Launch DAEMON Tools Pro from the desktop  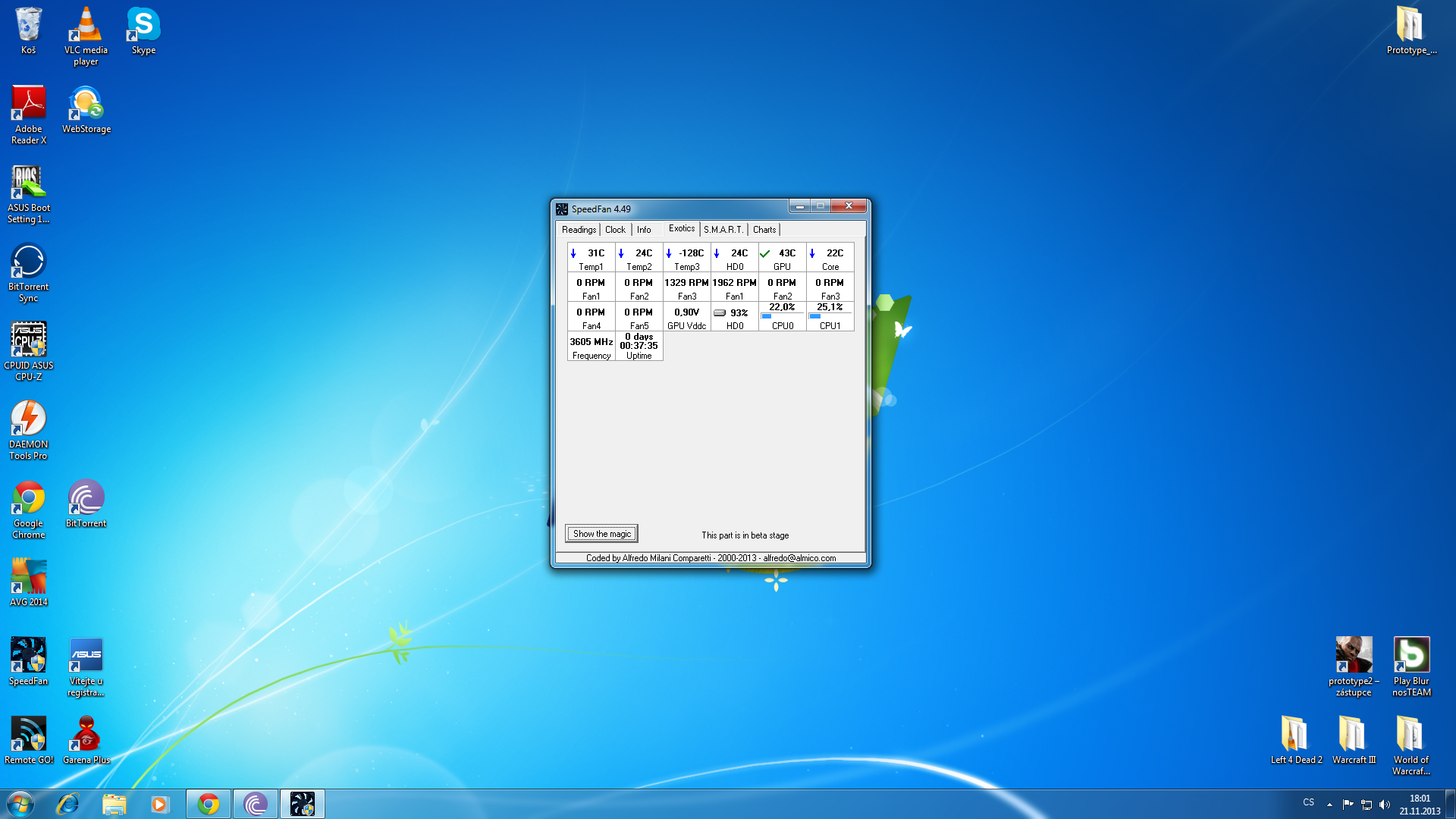pyautogui.click(x=28, y=419)
